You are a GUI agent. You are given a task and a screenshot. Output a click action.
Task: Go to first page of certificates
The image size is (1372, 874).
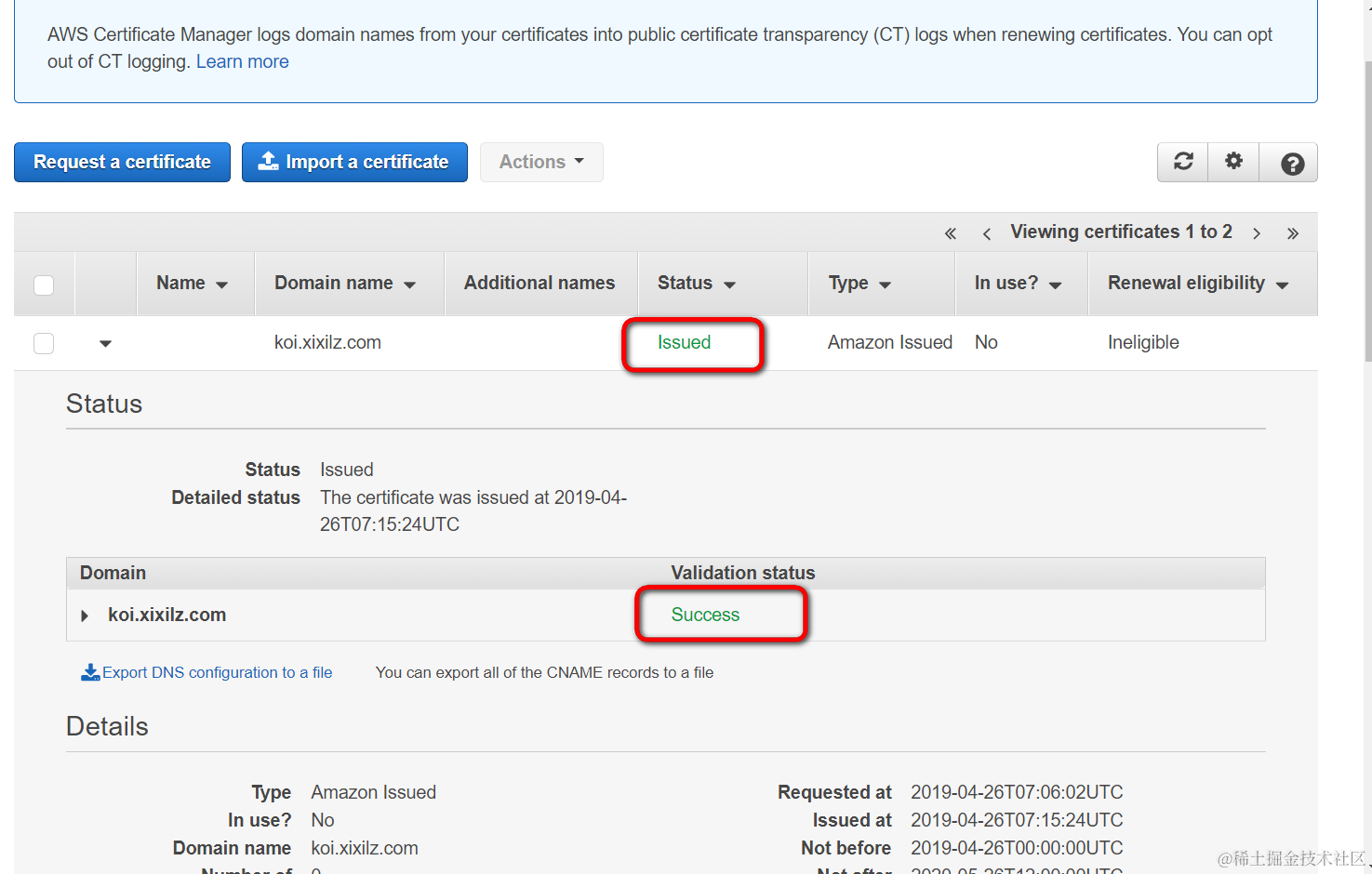pos(951,233)
